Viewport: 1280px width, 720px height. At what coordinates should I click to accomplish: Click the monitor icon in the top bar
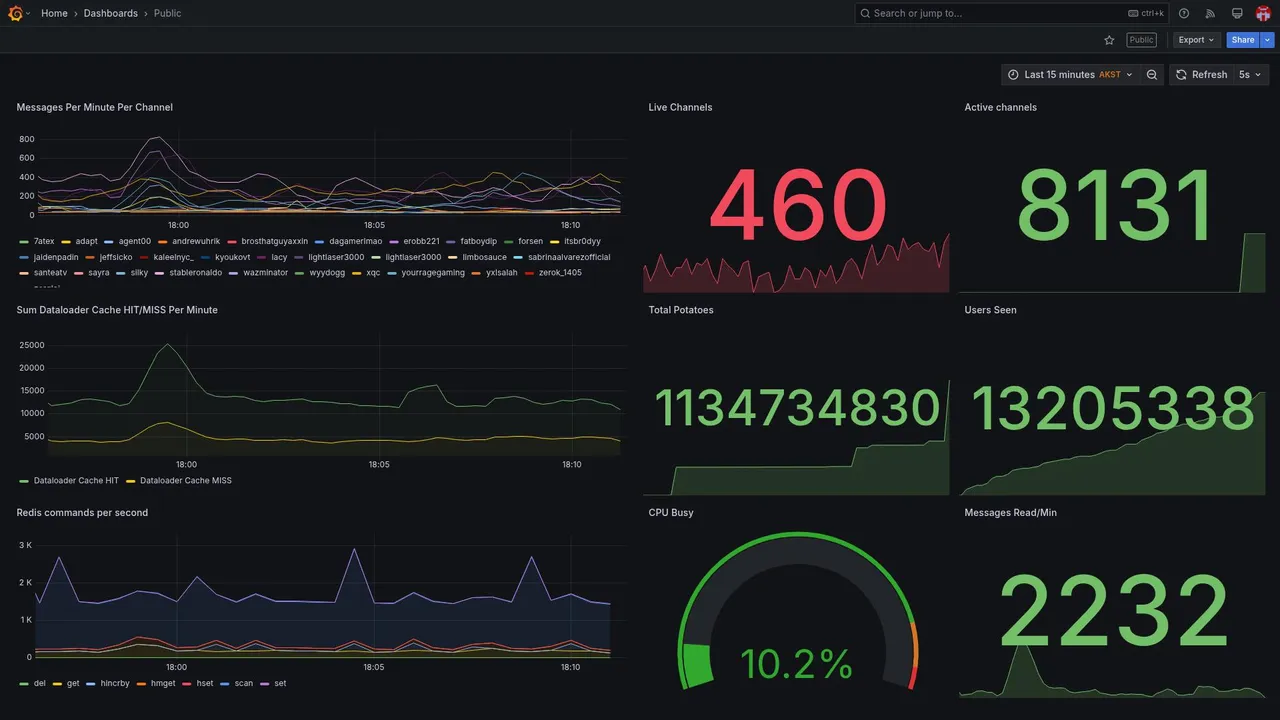coord(1237,13)
